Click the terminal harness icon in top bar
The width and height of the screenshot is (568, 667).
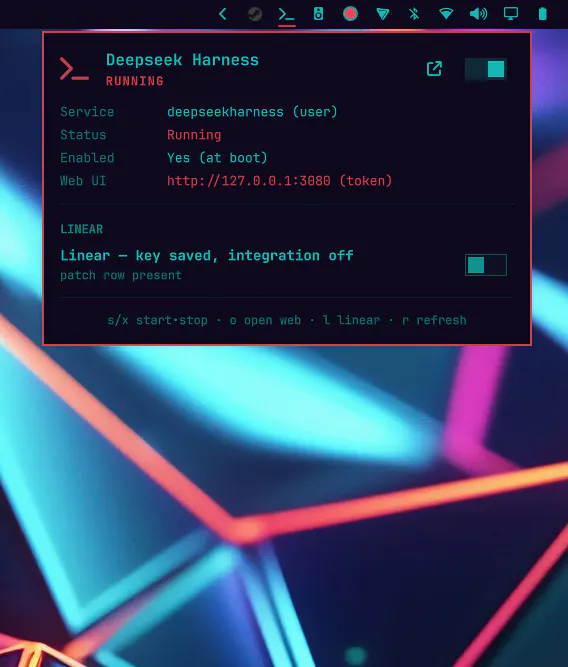tap(286, 14)
